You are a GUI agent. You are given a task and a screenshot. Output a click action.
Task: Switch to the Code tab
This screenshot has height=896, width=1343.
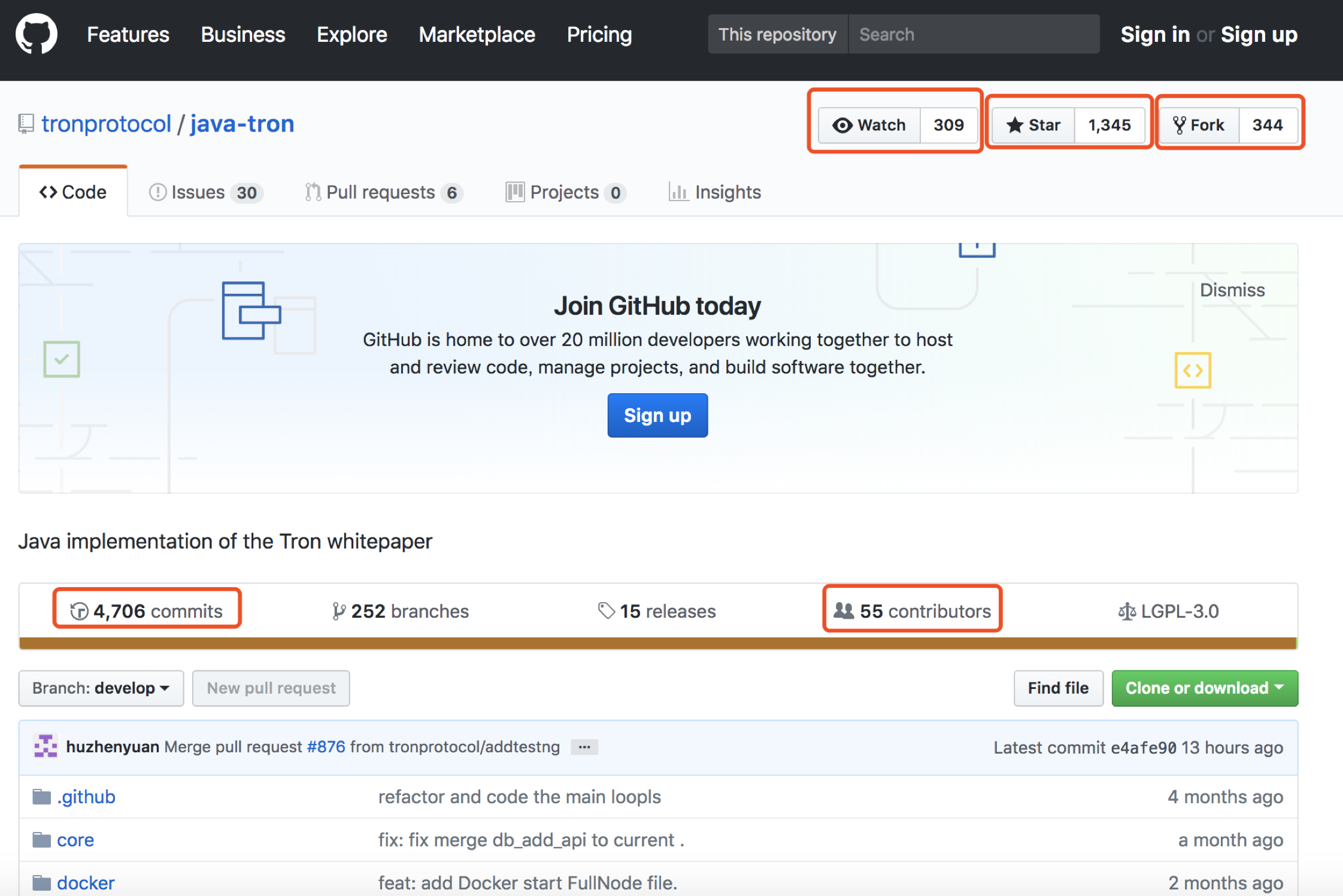[73, 192]
